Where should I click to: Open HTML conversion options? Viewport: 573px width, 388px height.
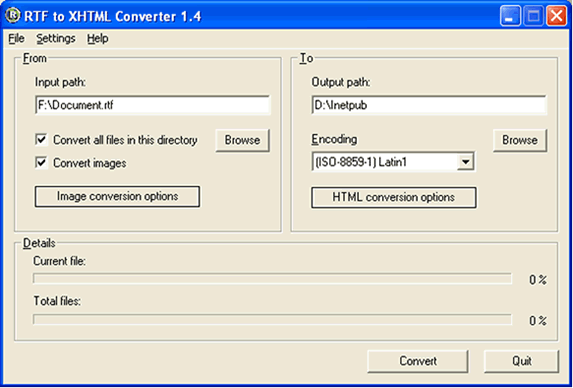[394, 198]
